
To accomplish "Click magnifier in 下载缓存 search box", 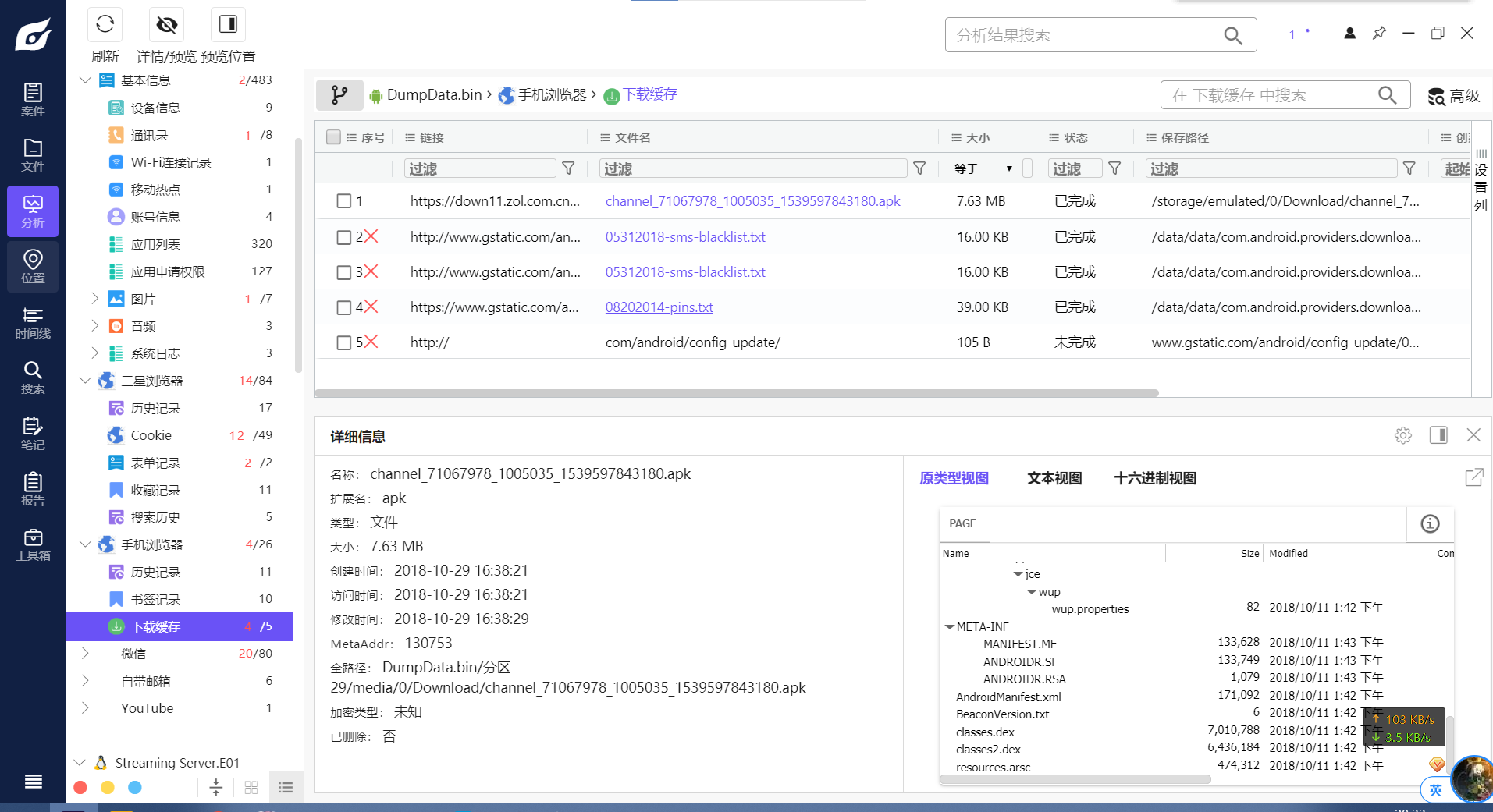I will (x=1387, y=95).
